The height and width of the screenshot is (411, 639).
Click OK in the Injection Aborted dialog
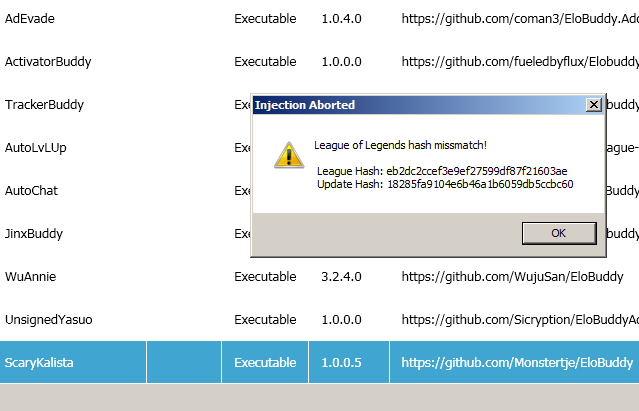pyautogui.click(x=559, y=233)
